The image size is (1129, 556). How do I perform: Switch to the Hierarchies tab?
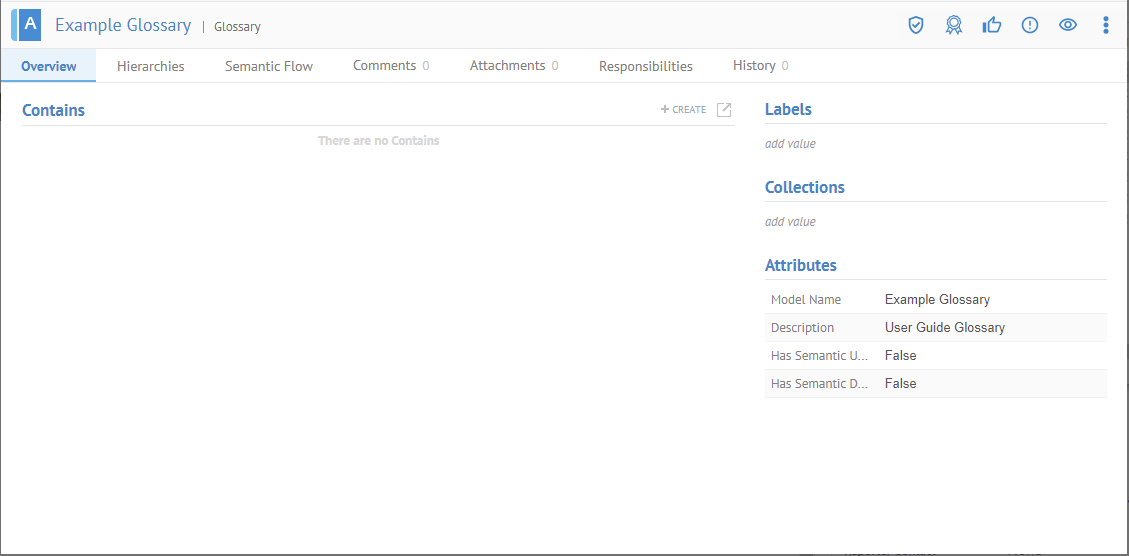tap(150, 66)
